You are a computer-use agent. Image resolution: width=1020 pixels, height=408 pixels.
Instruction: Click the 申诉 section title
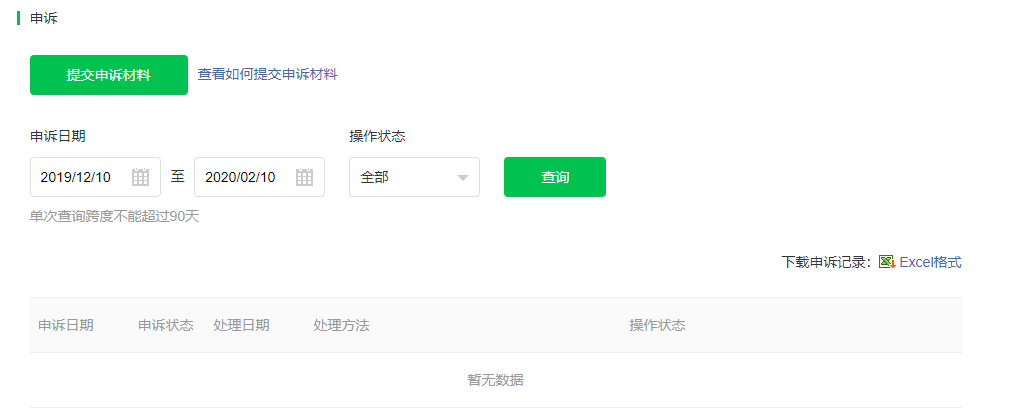coord(44,18)
